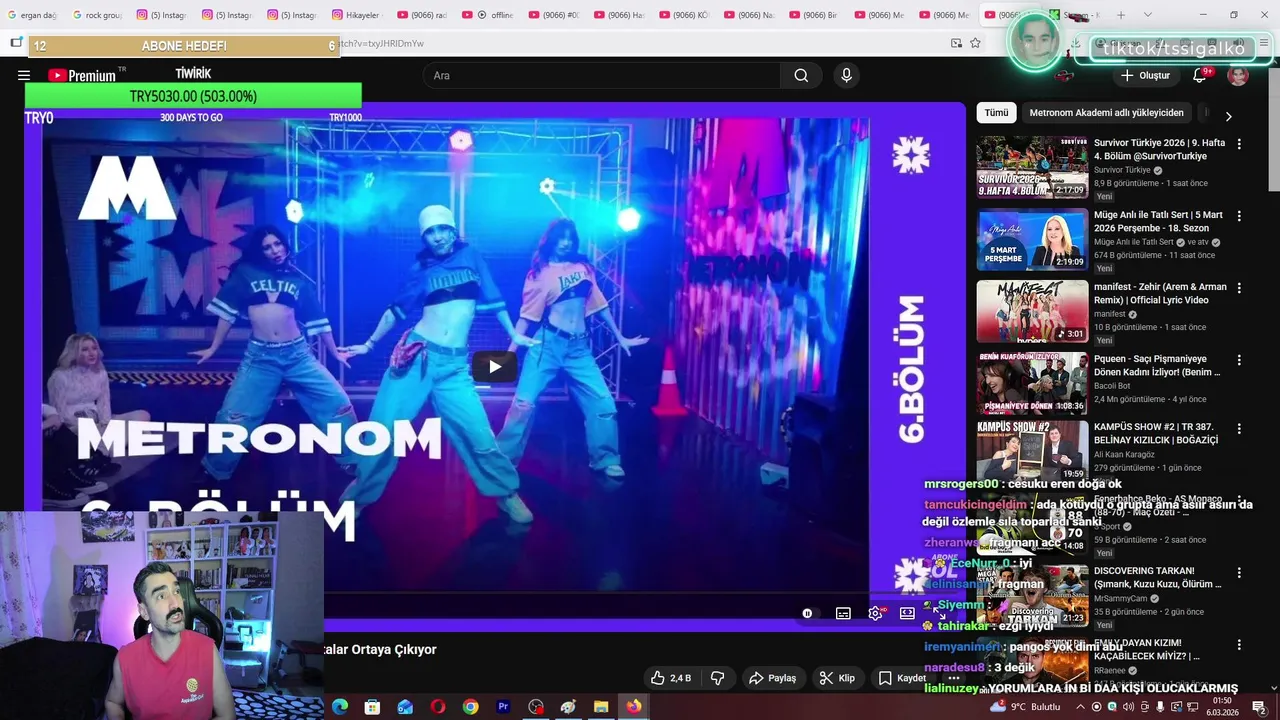The image size is (1280, 720).
Task: Focus the Ara search field
Action: (601, 75)
